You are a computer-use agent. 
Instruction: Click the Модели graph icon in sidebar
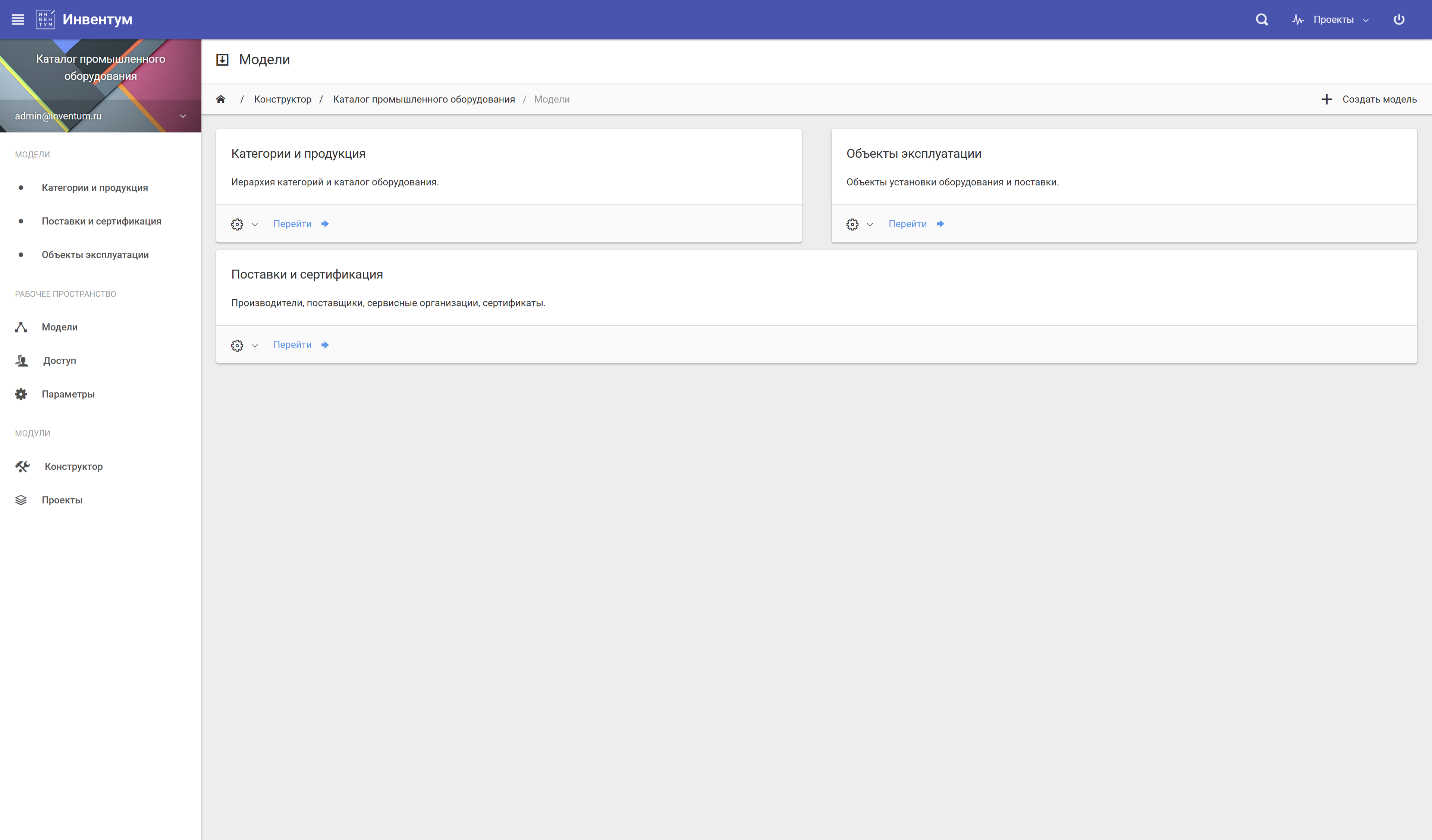(x=21, y=327)
